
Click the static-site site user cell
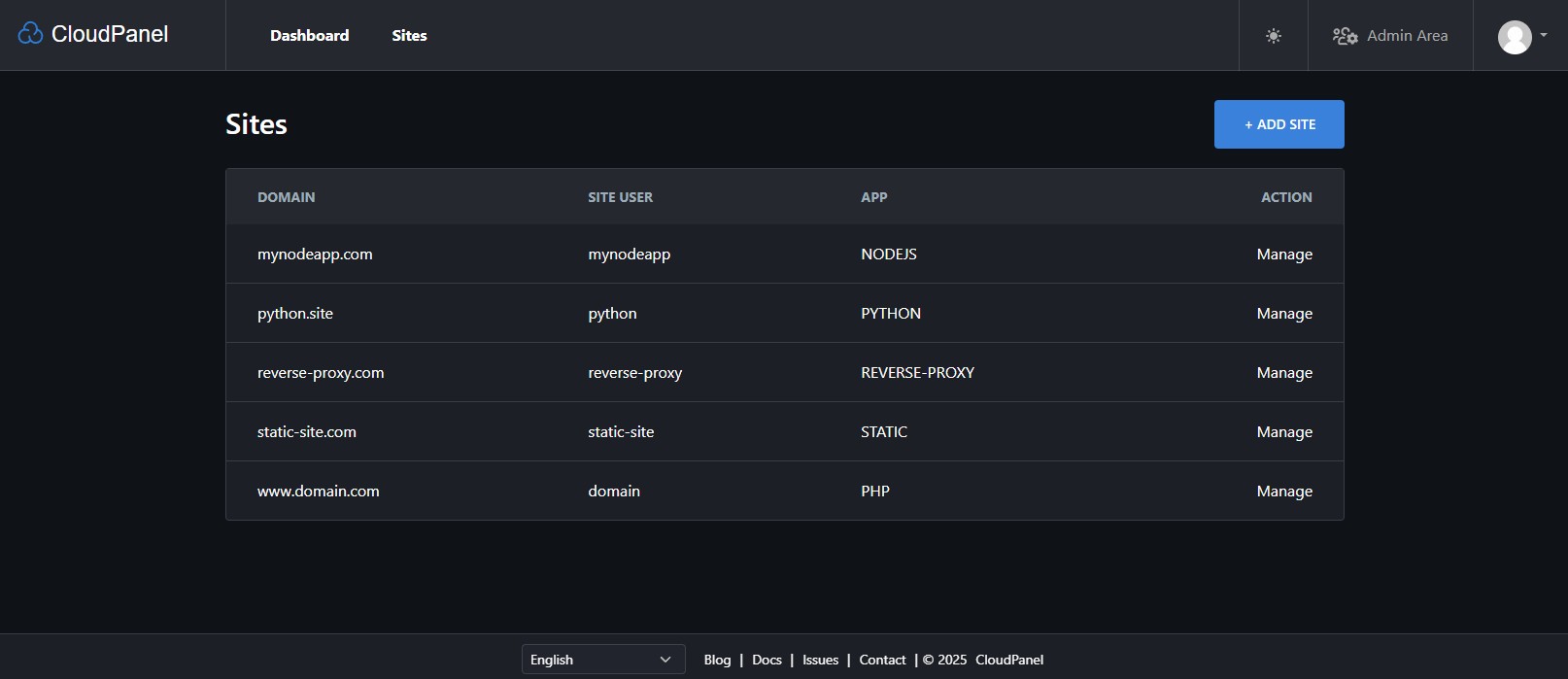pyautogui.click(x=621, y=432)
